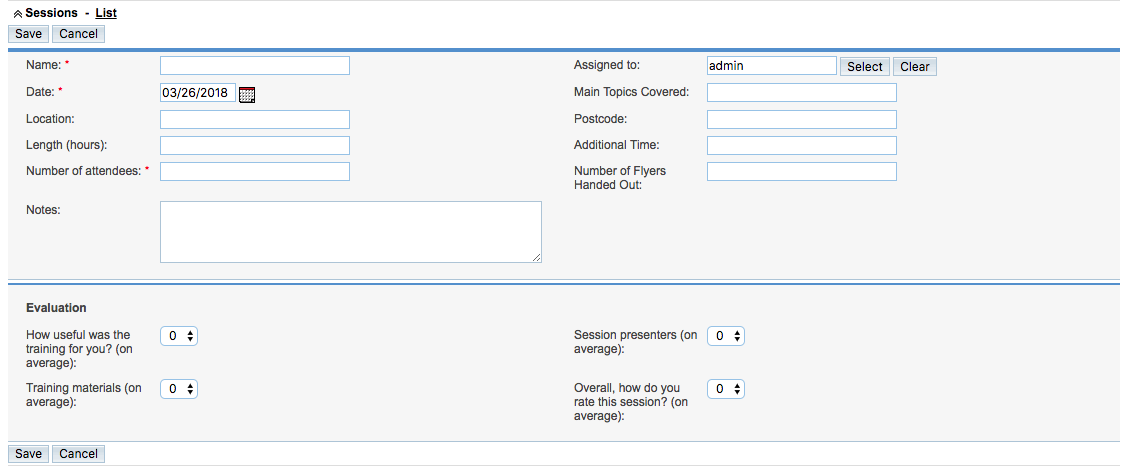Viewport: 1124px width, 469px height.
Task: Open 'Session presenters' rating dropdown
Action: tap(726, 336)
